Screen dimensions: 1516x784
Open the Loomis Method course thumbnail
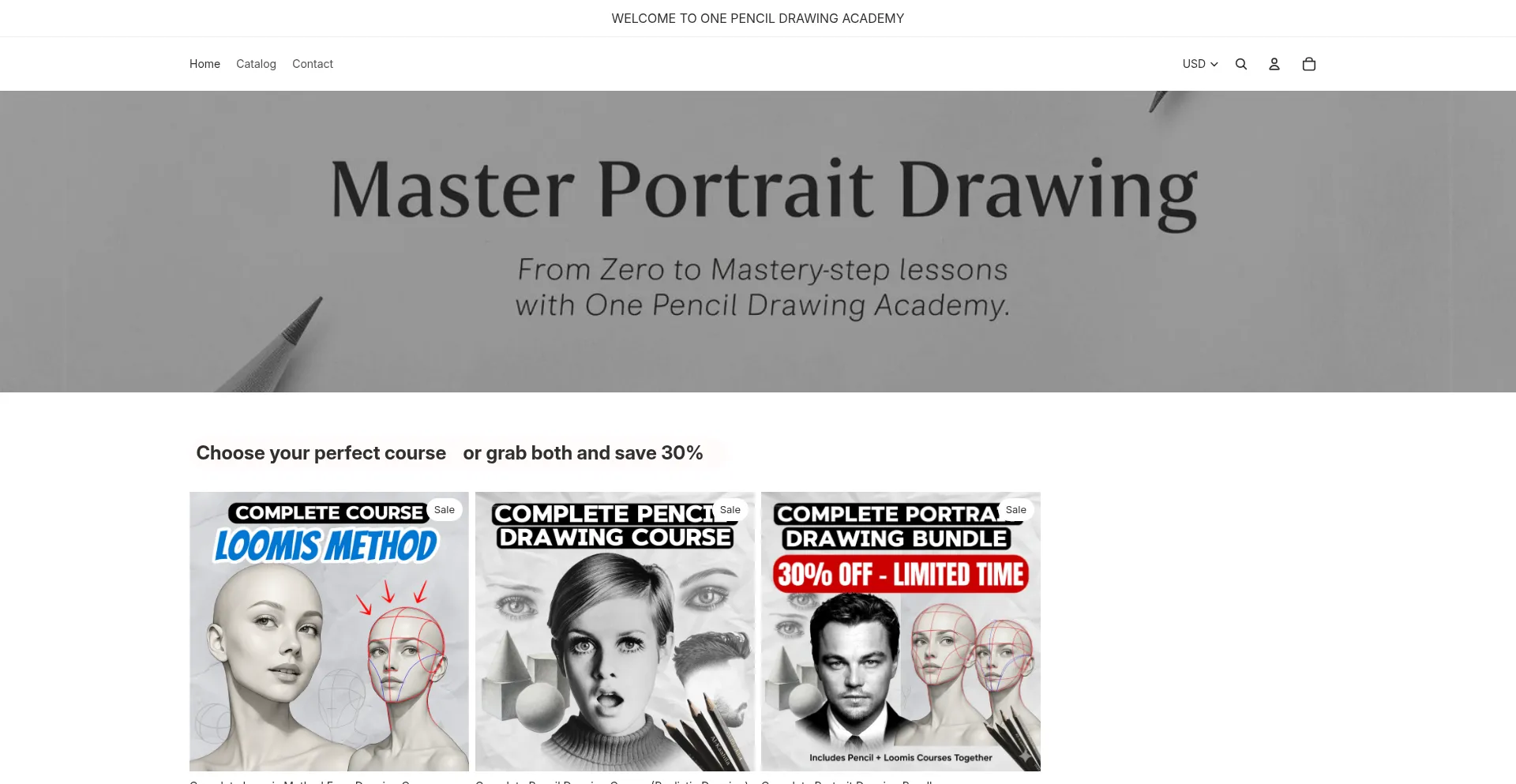point(329,632)
